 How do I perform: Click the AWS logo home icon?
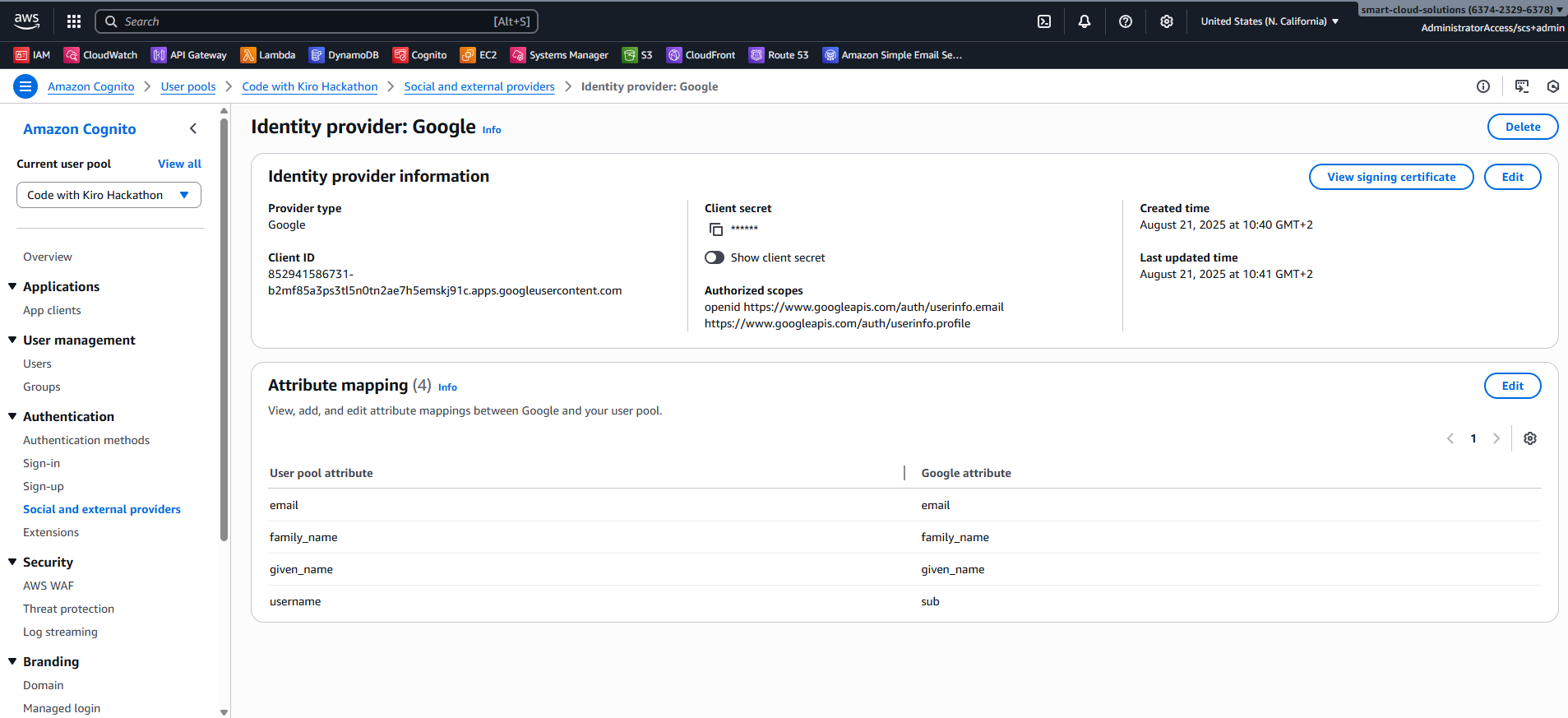pos(26,21)
